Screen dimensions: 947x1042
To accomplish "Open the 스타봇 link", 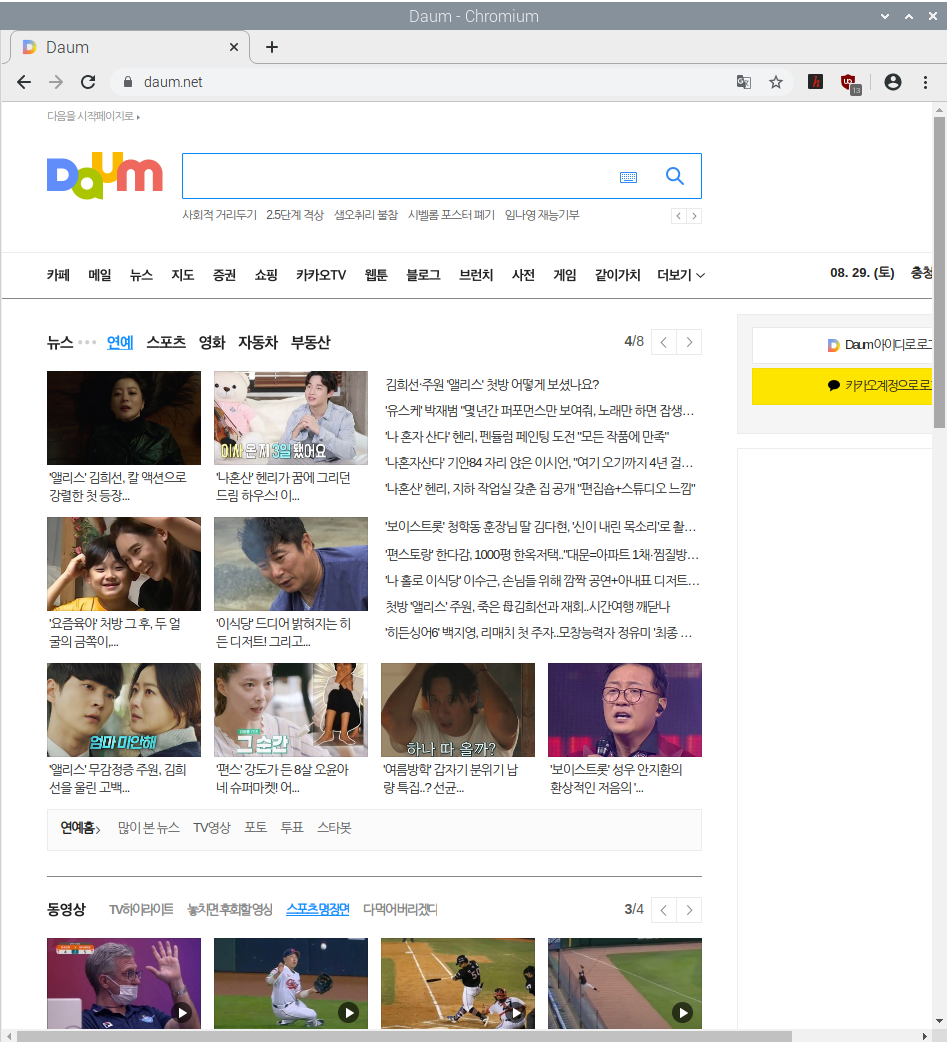I will point(334,827).
